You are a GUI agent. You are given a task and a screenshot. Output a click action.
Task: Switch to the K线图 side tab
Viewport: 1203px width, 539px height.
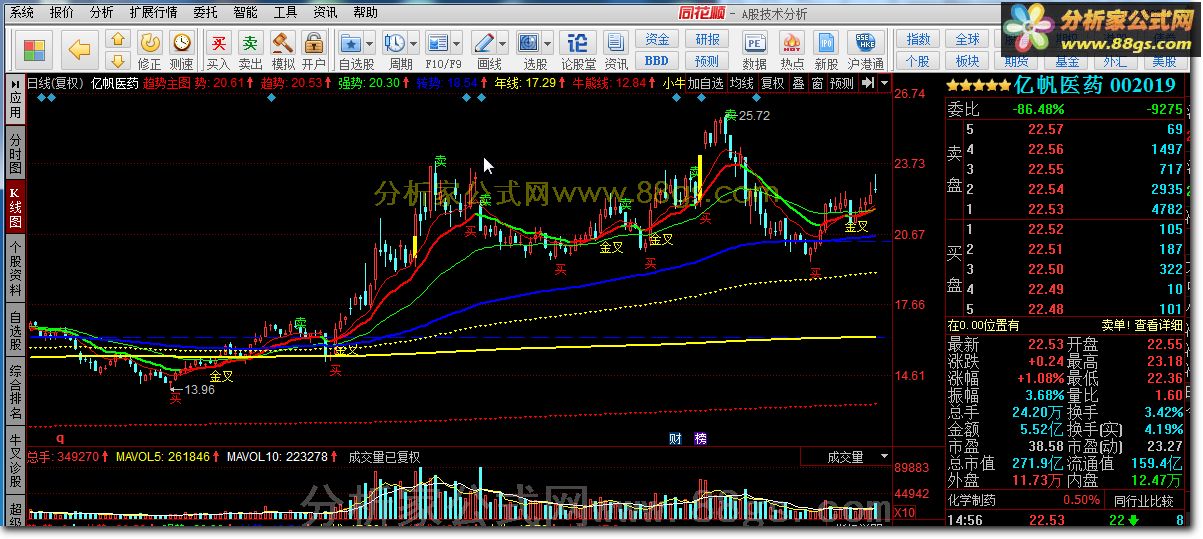[x=15, y=207]
